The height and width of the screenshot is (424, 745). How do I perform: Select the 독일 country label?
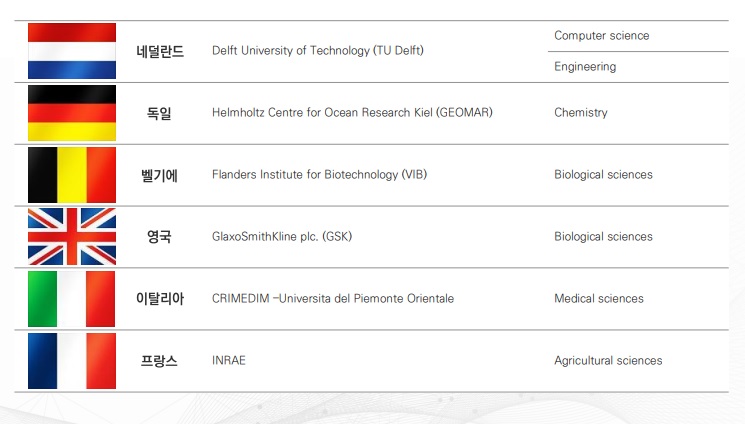(159, 113)
